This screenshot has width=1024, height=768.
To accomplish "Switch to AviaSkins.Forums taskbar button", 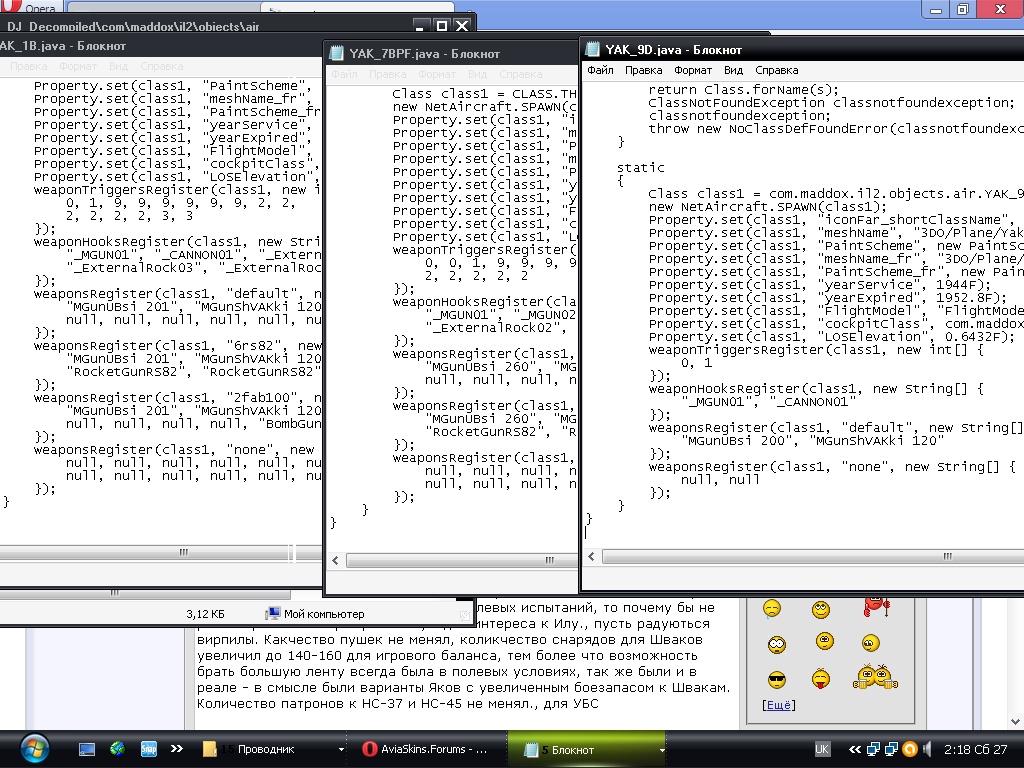I will (x=425, y=749).
